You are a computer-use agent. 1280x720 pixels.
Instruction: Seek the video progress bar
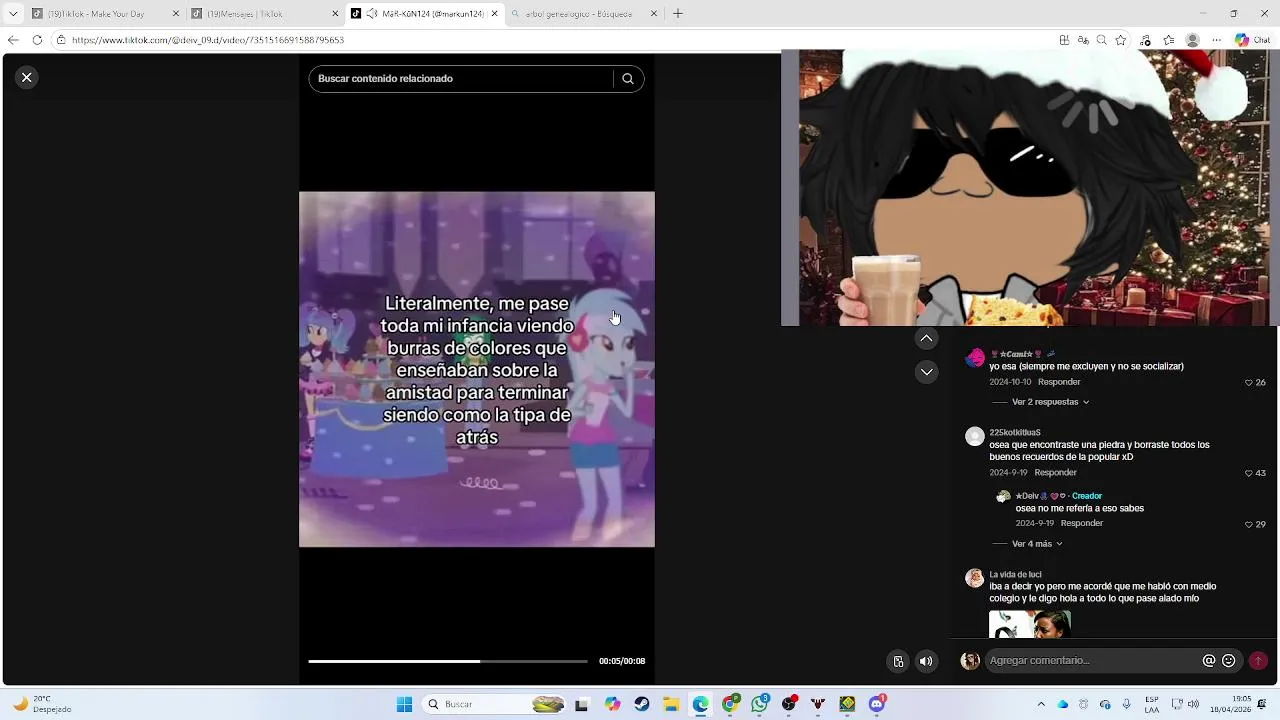448,661
